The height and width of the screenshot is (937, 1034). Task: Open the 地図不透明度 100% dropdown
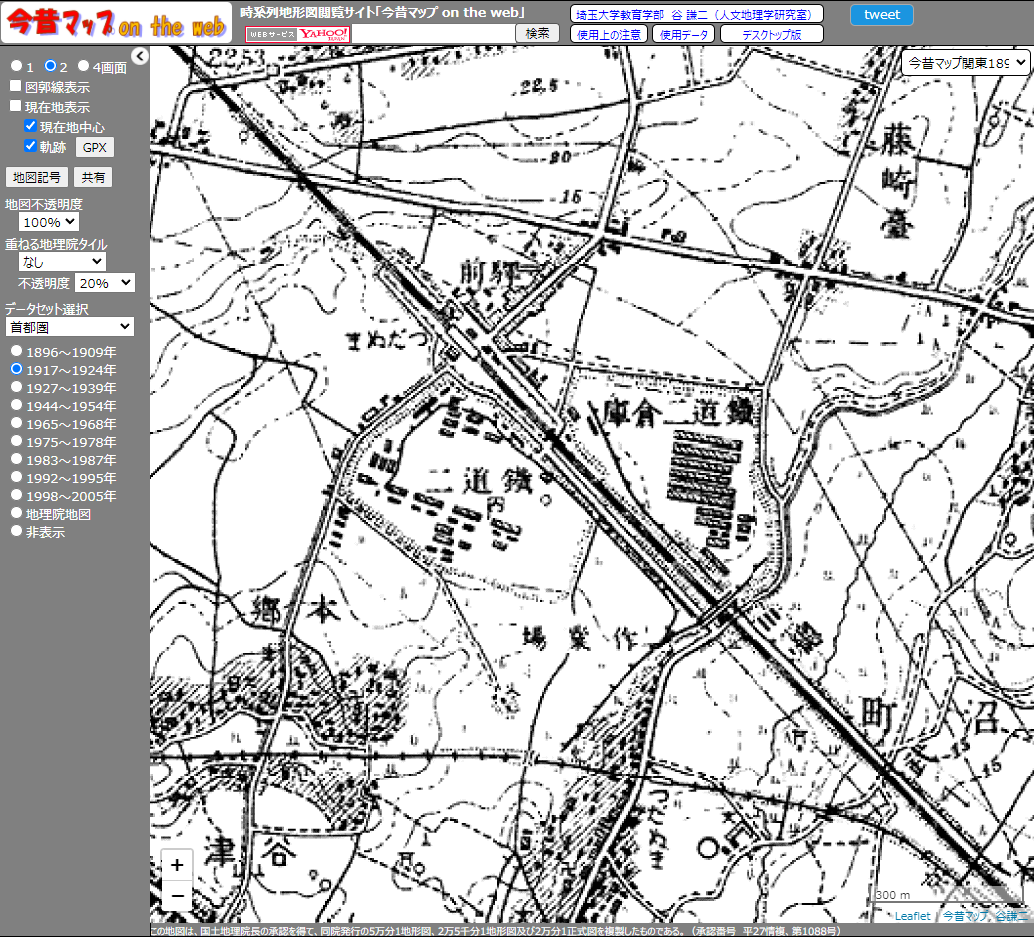click(49, 222)
